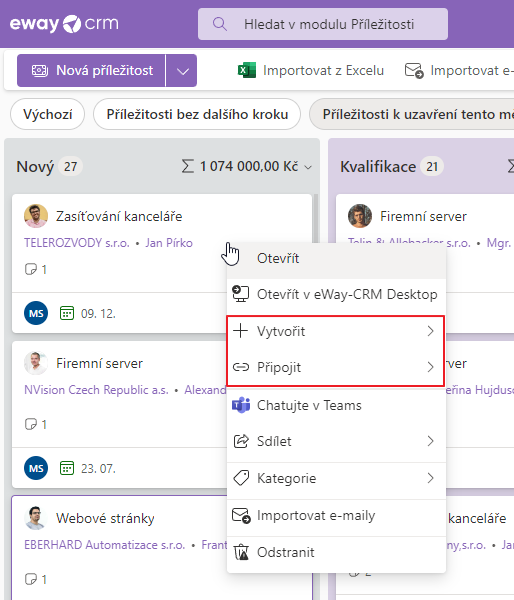
Task: Open the Připojit submenu
Action: pos(335,367)
